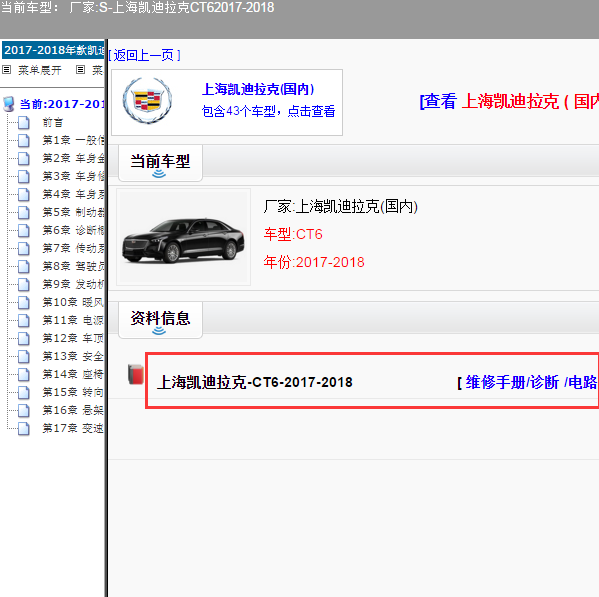Open the 前言 tree item
599x597 pixels.
tap(53, 123)
